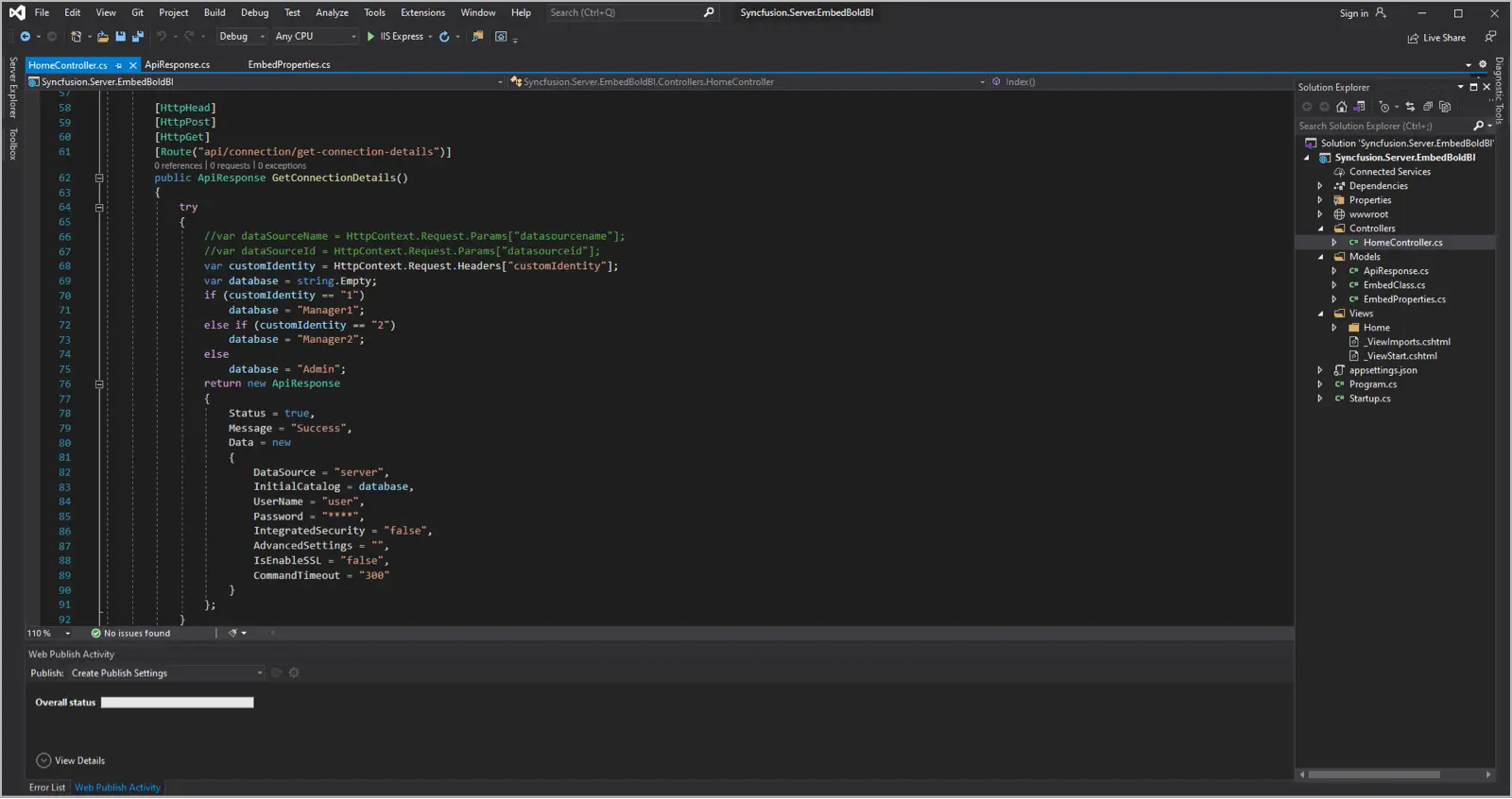Click the Navigate Backward arrow icon
The height and width of the screenshot is (799, 1512).
coord(25,37)
